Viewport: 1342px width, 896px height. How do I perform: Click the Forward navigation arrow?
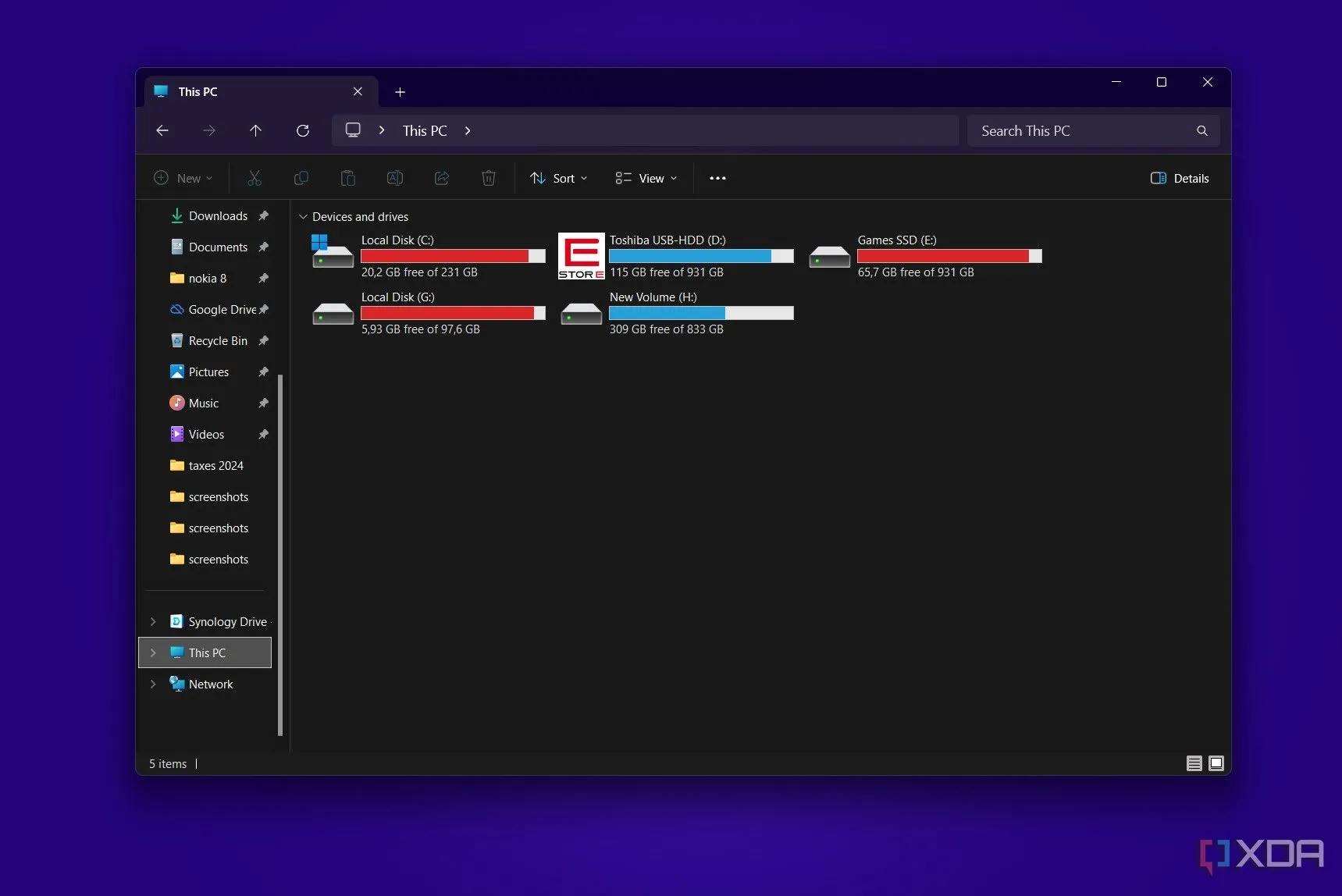pyautogui.click(x=208, y=130)
